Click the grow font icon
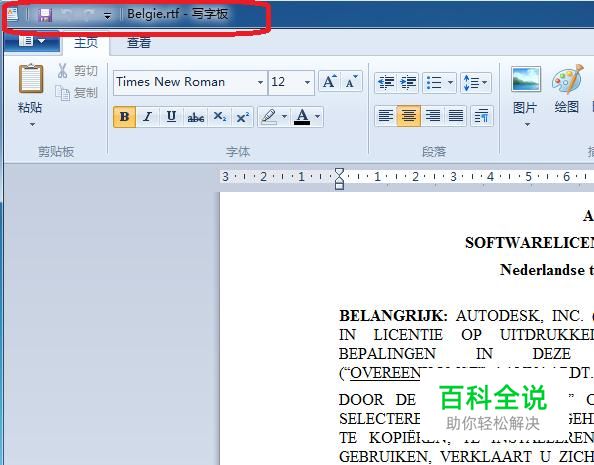This screenshot has width=594, height=465. click(329, 81)
